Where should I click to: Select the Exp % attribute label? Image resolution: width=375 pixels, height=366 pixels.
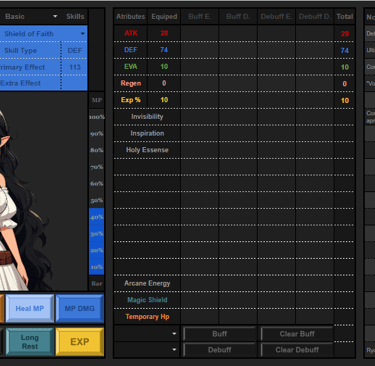point(131,100)
